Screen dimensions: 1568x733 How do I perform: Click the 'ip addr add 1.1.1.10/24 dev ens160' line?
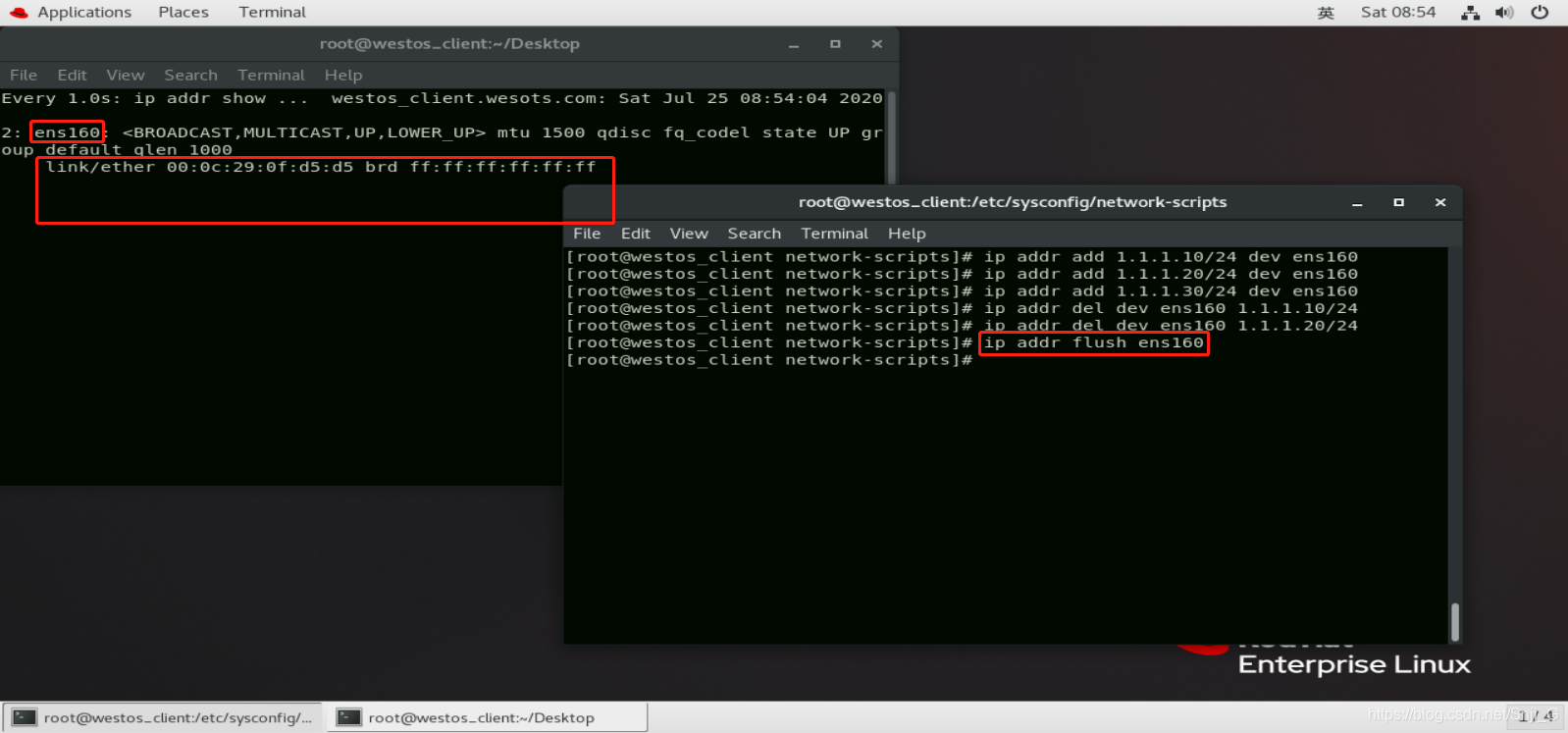click(x=1171, y=257)
